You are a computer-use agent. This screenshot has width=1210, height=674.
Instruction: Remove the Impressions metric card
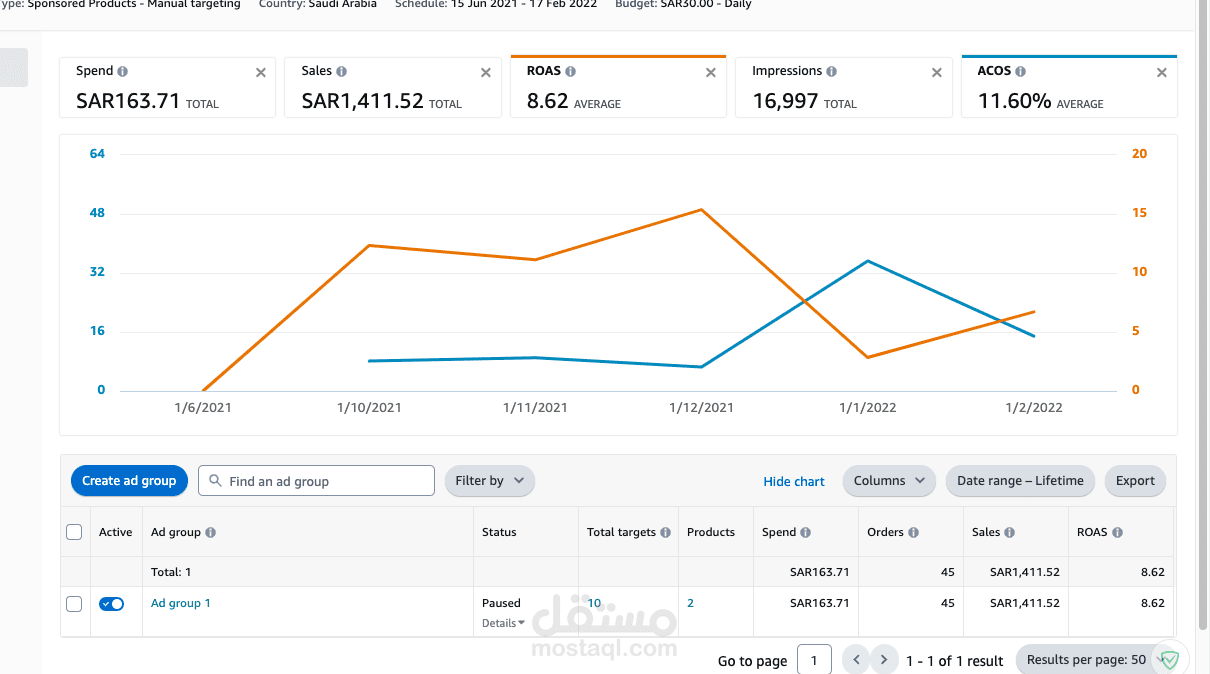tap(937, 73)
